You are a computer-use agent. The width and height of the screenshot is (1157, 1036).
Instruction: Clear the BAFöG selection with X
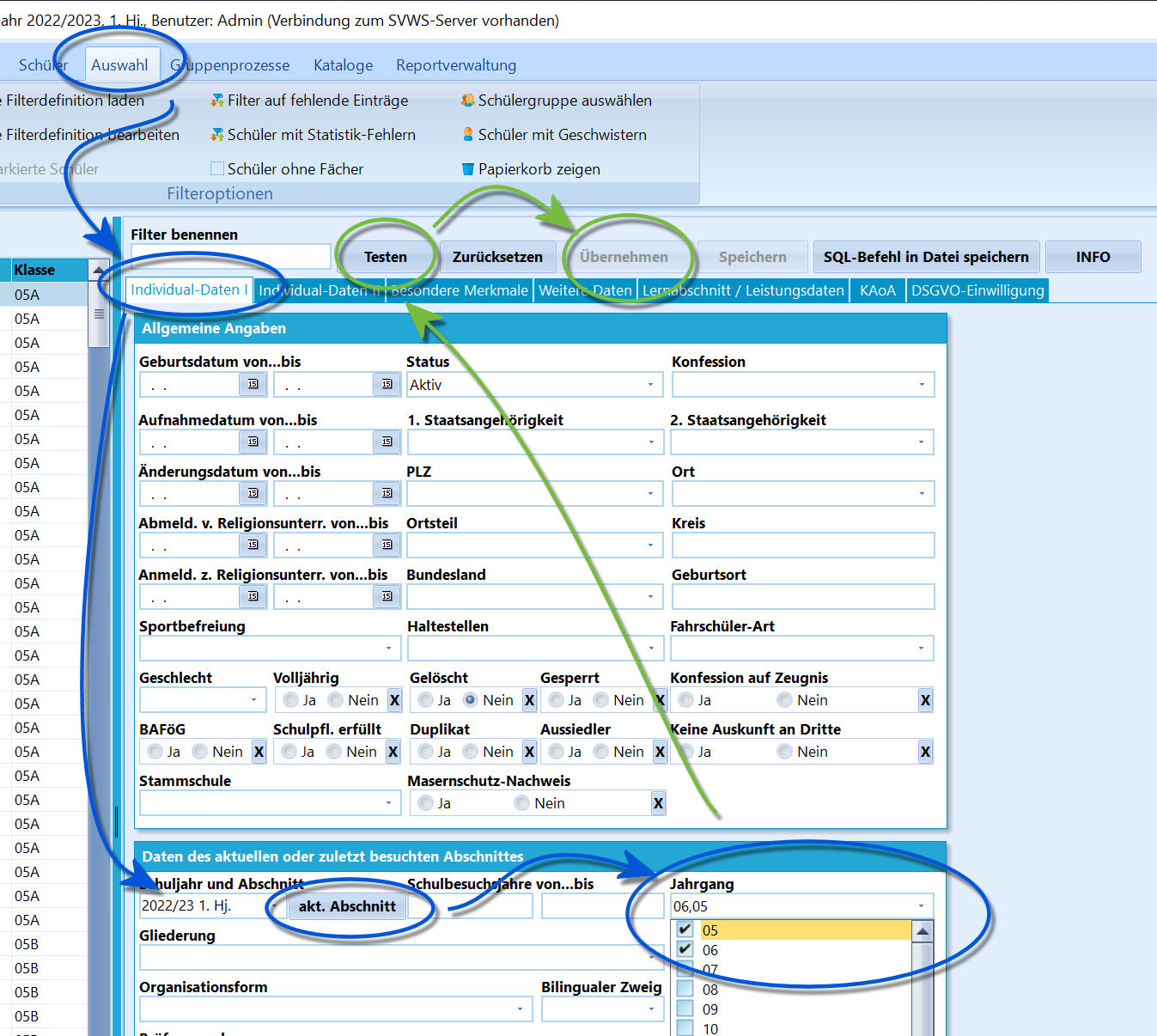coord(259,752)
